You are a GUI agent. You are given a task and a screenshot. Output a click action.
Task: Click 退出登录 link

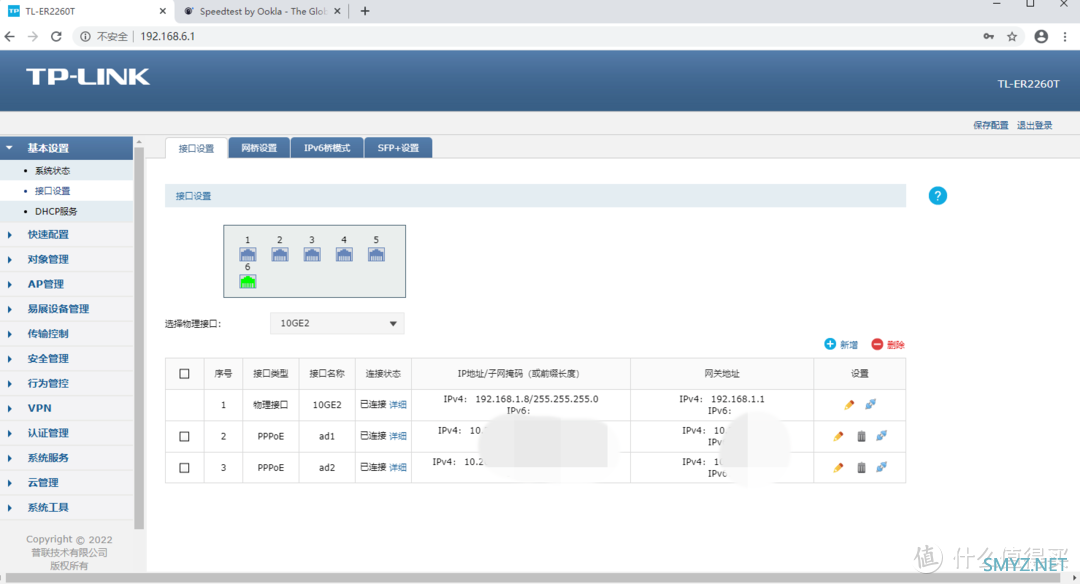pos(1035,125)
